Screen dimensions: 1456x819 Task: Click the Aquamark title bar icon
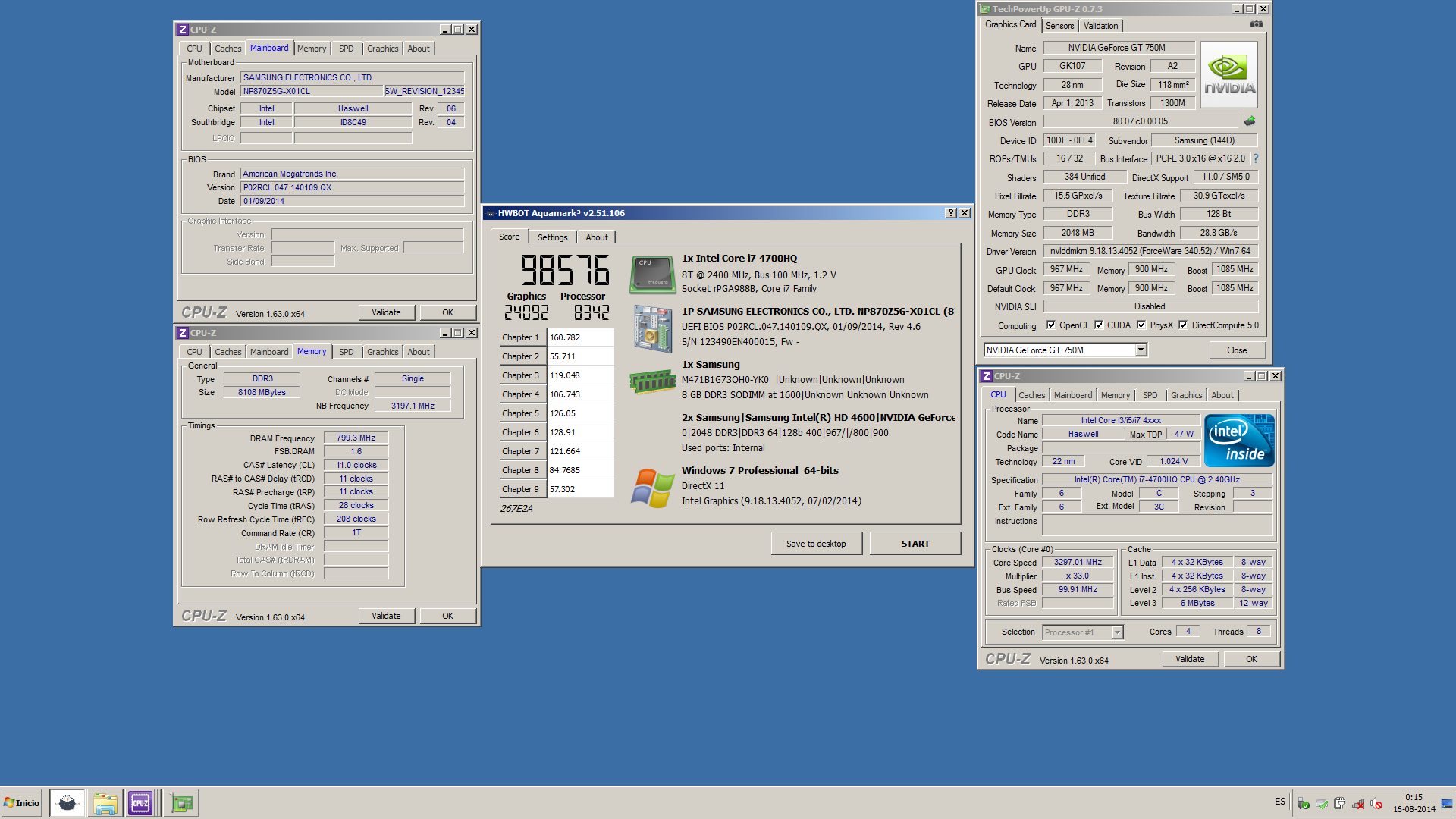[490, 213]
